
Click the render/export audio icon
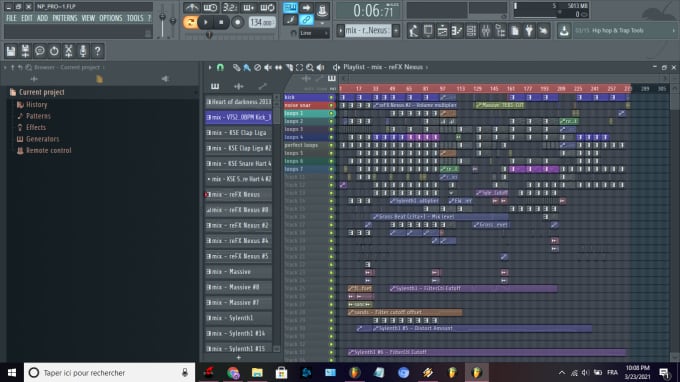25,51
